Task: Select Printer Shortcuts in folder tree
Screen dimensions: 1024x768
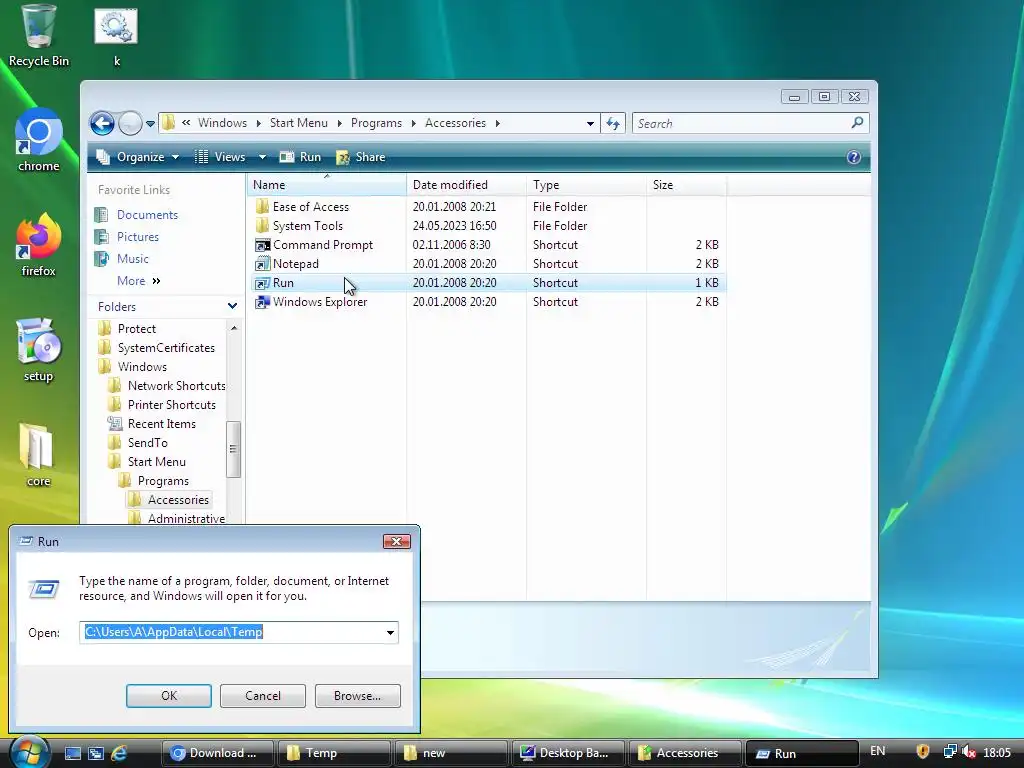Action: tap(171, 404)
